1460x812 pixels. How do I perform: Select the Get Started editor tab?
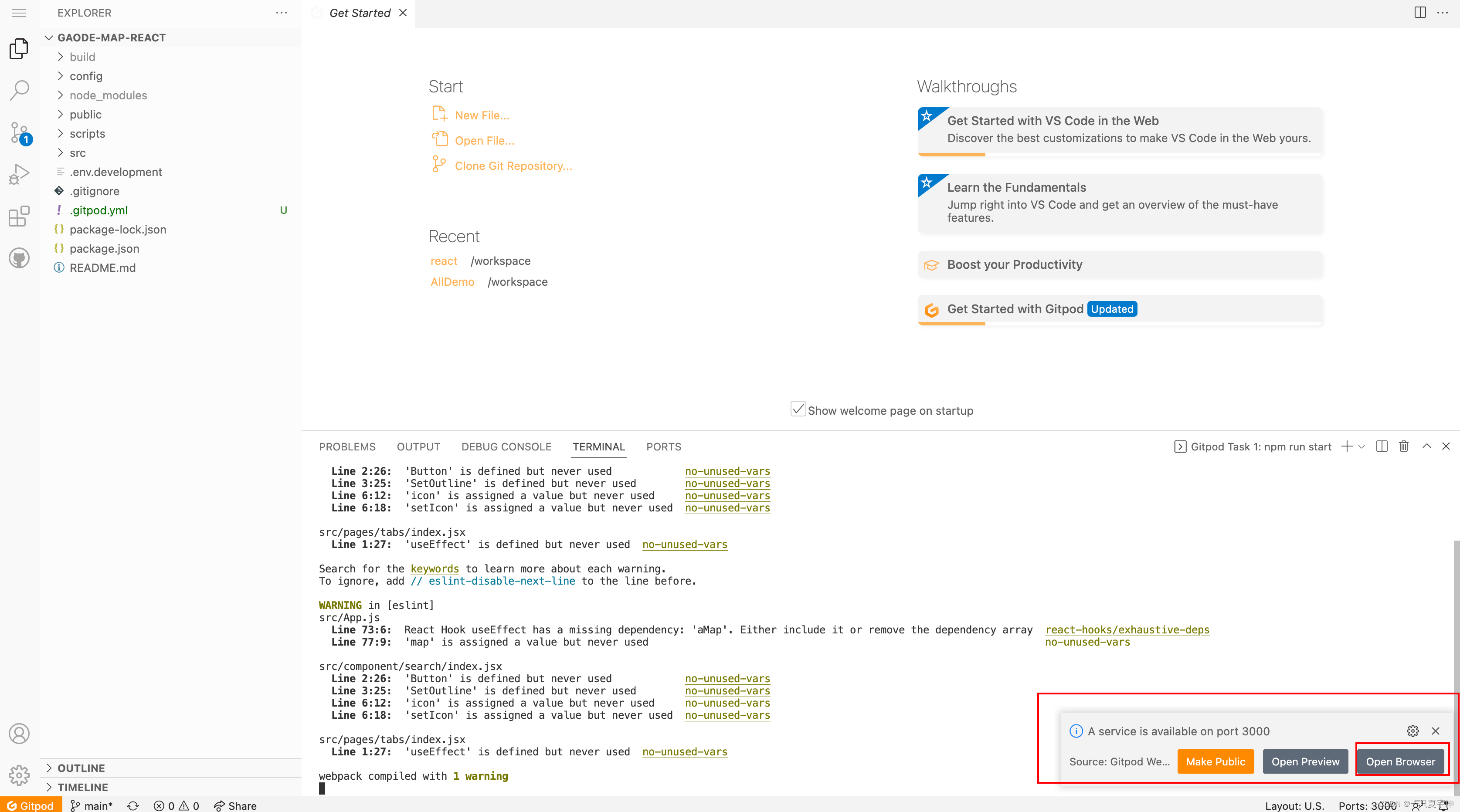[x=359, y=13]
